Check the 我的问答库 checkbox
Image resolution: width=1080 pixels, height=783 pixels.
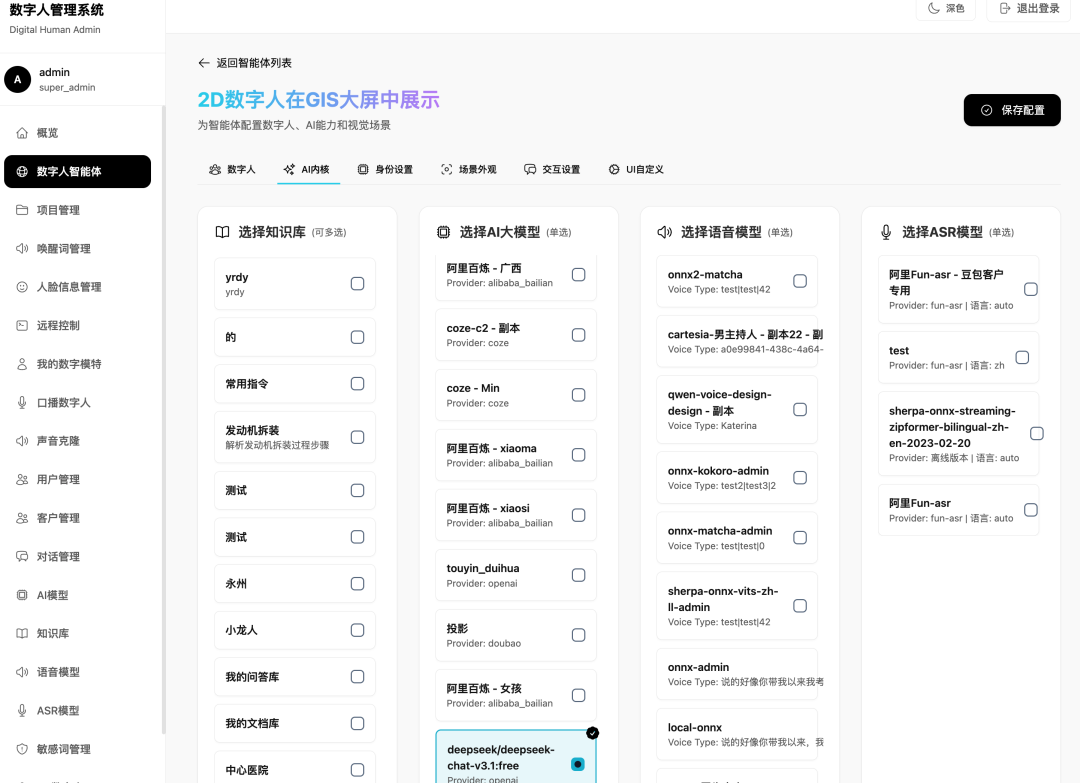[357, 677]
